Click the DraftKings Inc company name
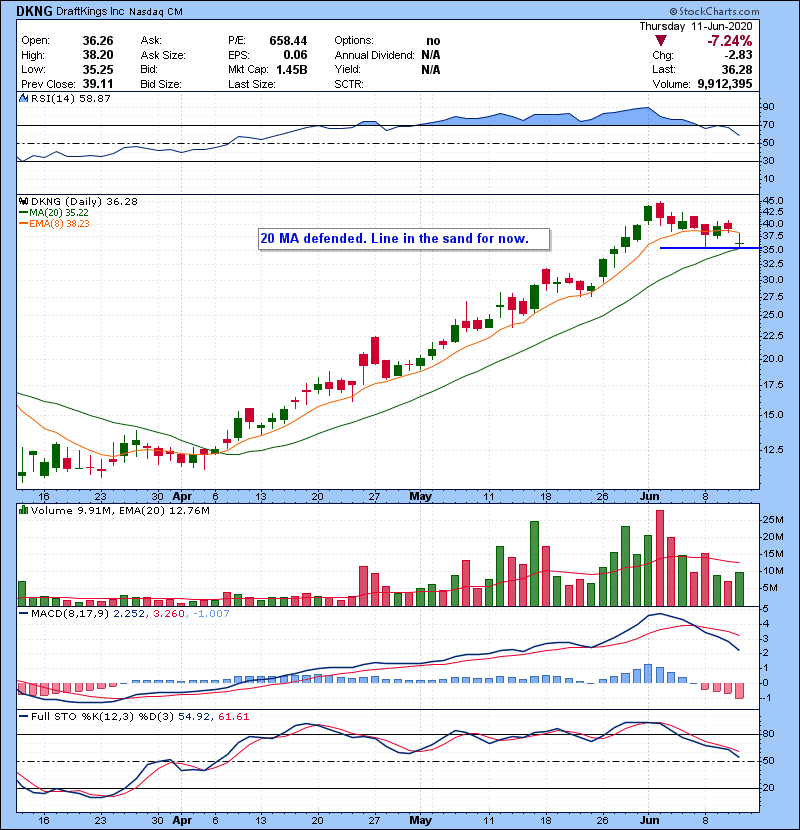The height and width of the screenshot is (830, 800). tap(90, 11)
